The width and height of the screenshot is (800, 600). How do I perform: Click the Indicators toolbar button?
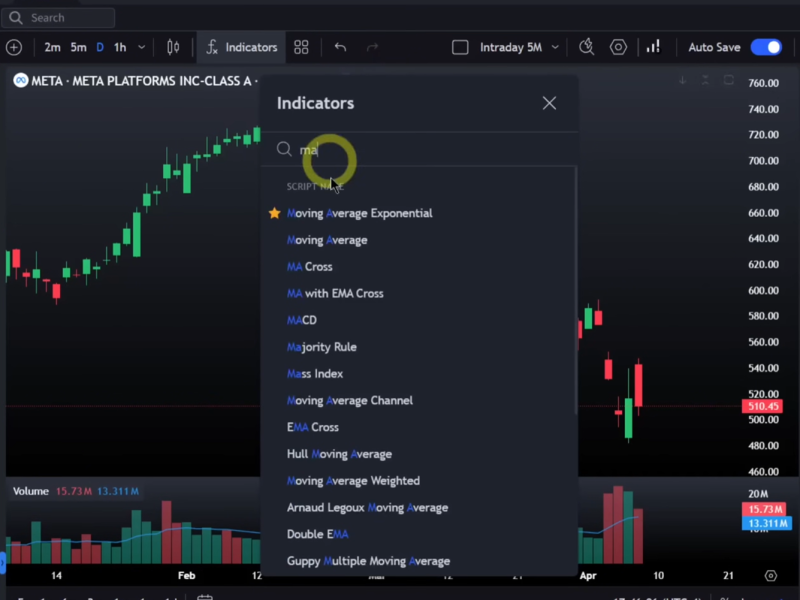tap(241, 47)
